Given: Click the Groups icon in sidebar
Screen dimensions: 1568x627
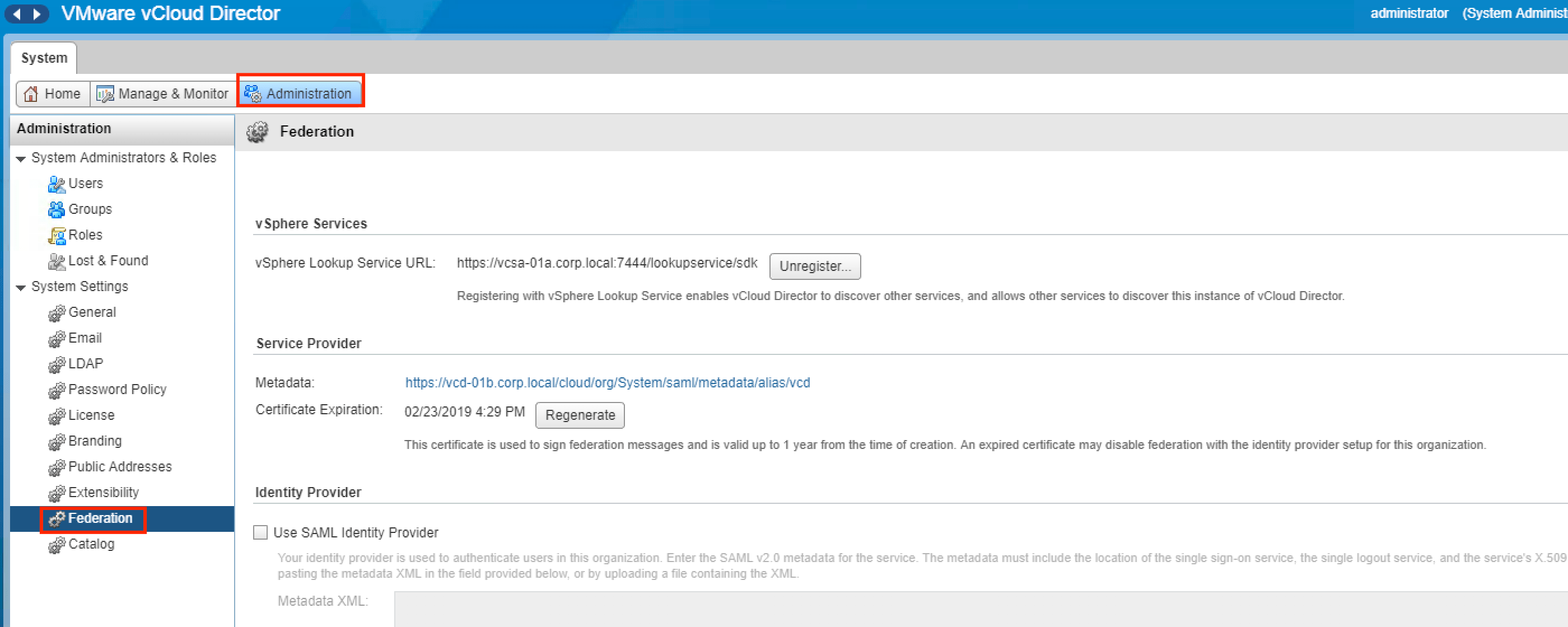Looking at the screenshot, I should click(x=56, y=209).
